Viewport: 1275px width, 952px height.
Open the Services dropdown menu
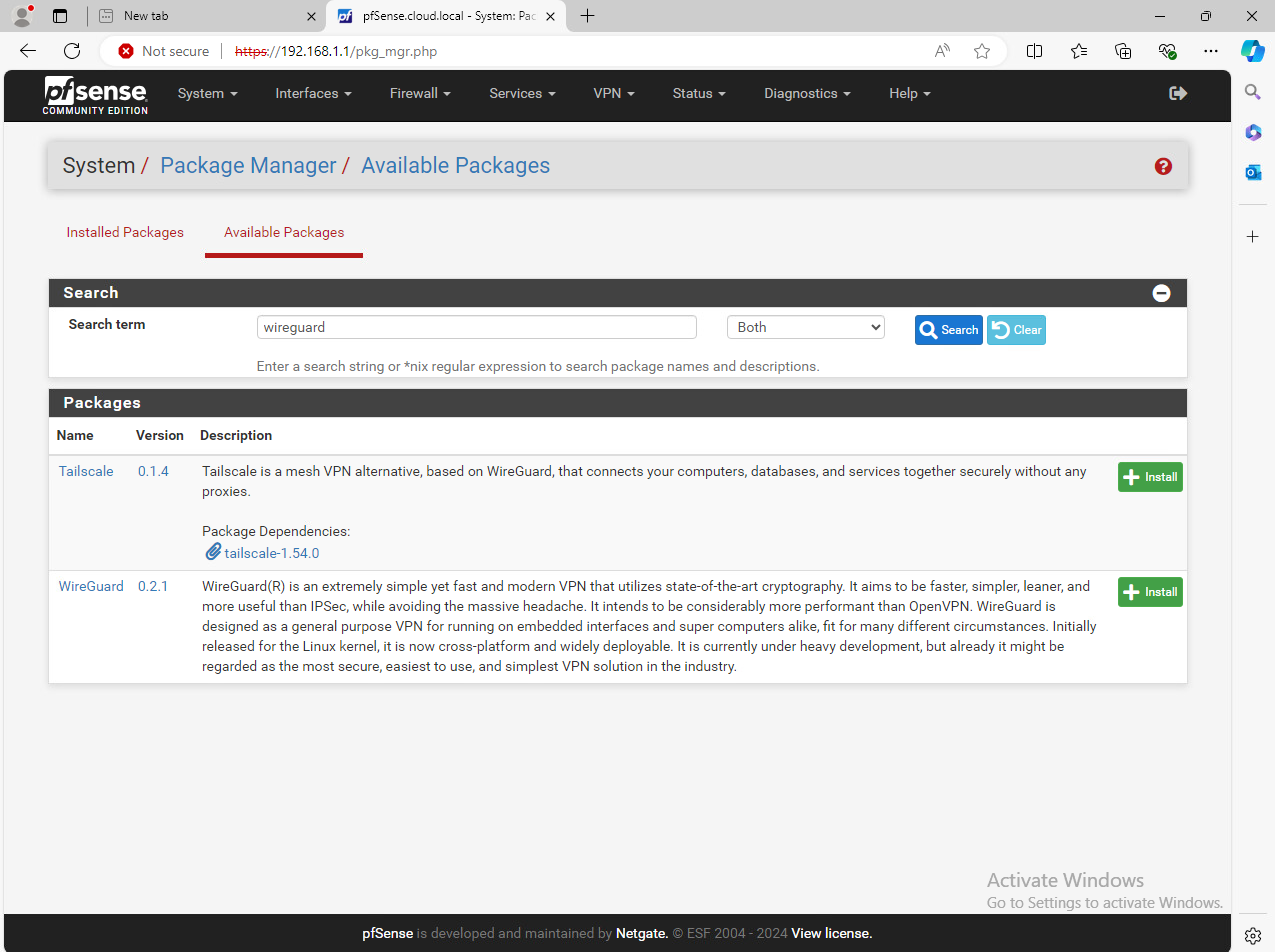pos(522,93)
